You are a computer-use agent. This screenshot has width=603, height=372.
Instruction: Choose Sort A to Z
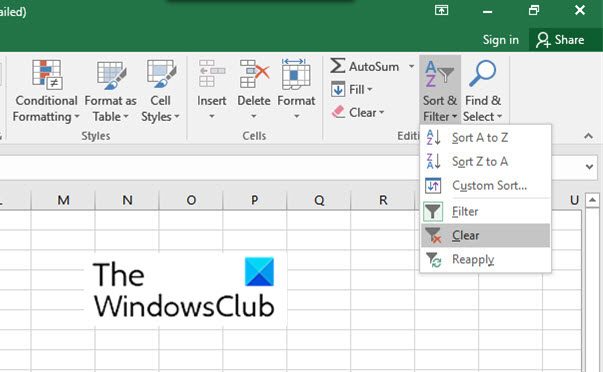click(x=485, y=137)
